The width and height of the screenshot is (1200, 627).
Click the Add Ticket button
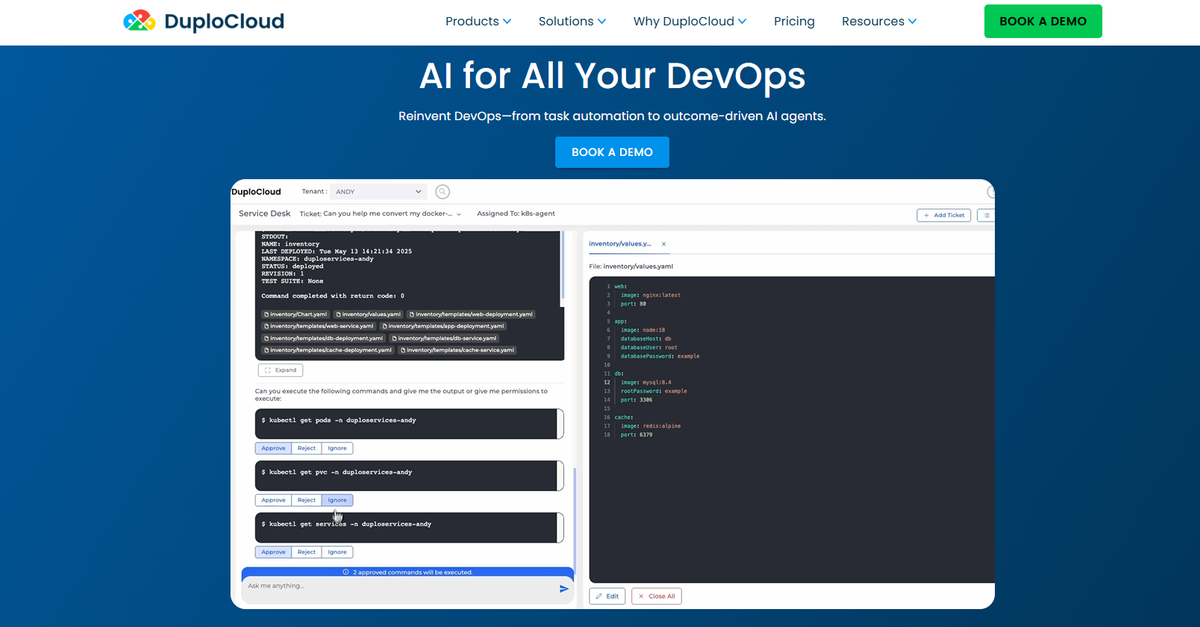[x=943, y=214]
